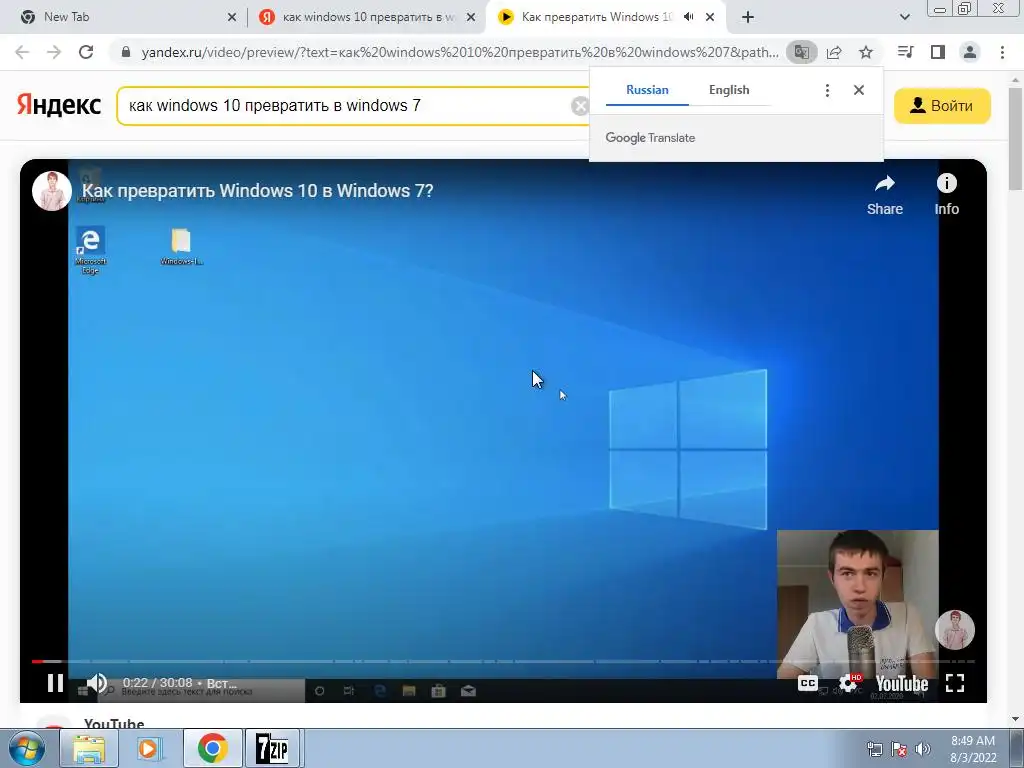Open the Google Translate page icon
This screenshot has width=1024, height=768.
pos(801,52)
